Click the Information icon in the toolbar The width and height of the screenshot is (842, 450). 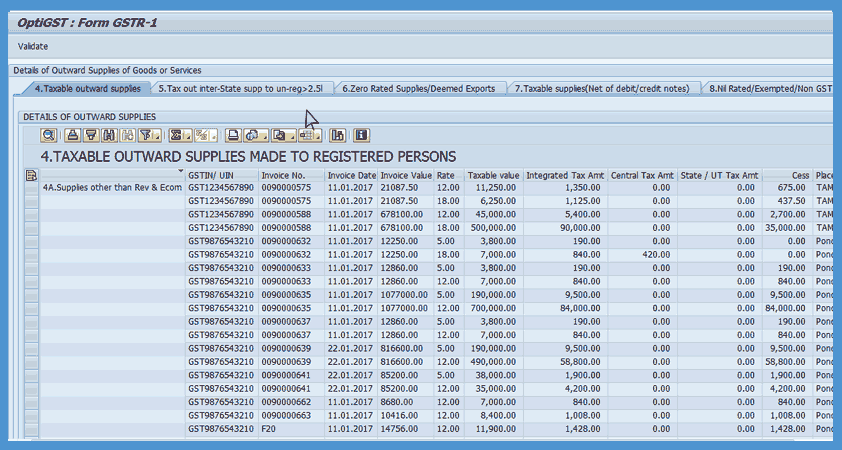pyautogui.click(x=362, y=135)
